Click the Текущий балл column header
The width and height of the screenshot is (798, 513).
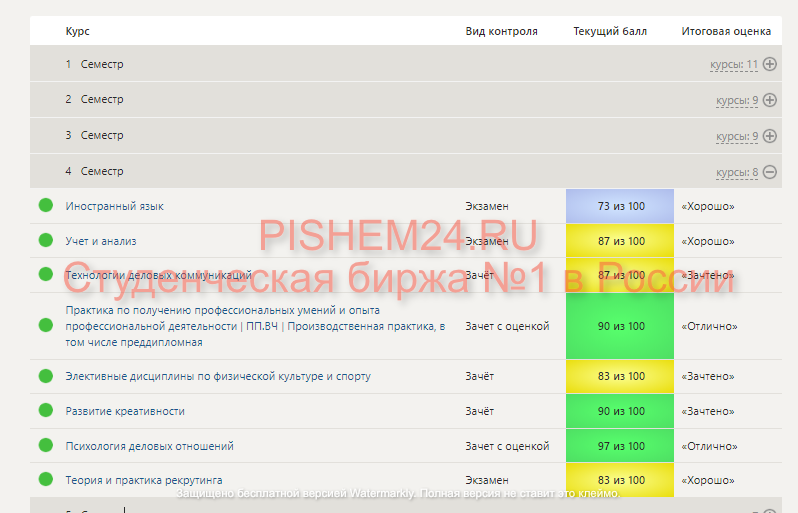click(x=610, y=31)
